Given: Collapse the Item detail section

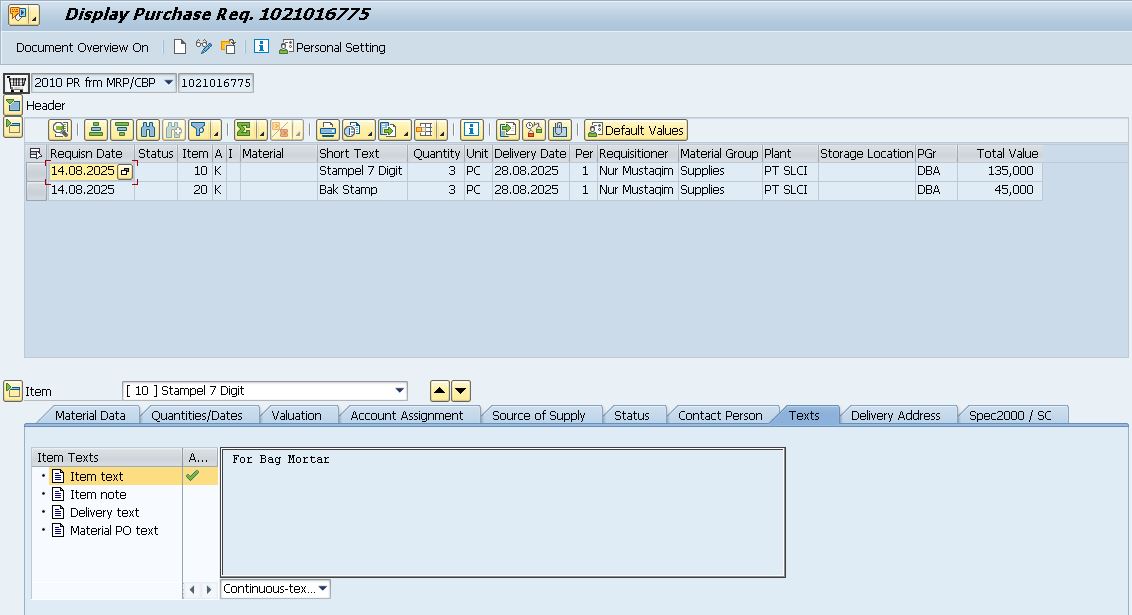Looking at the screenshot, I should tap(12, 391).
